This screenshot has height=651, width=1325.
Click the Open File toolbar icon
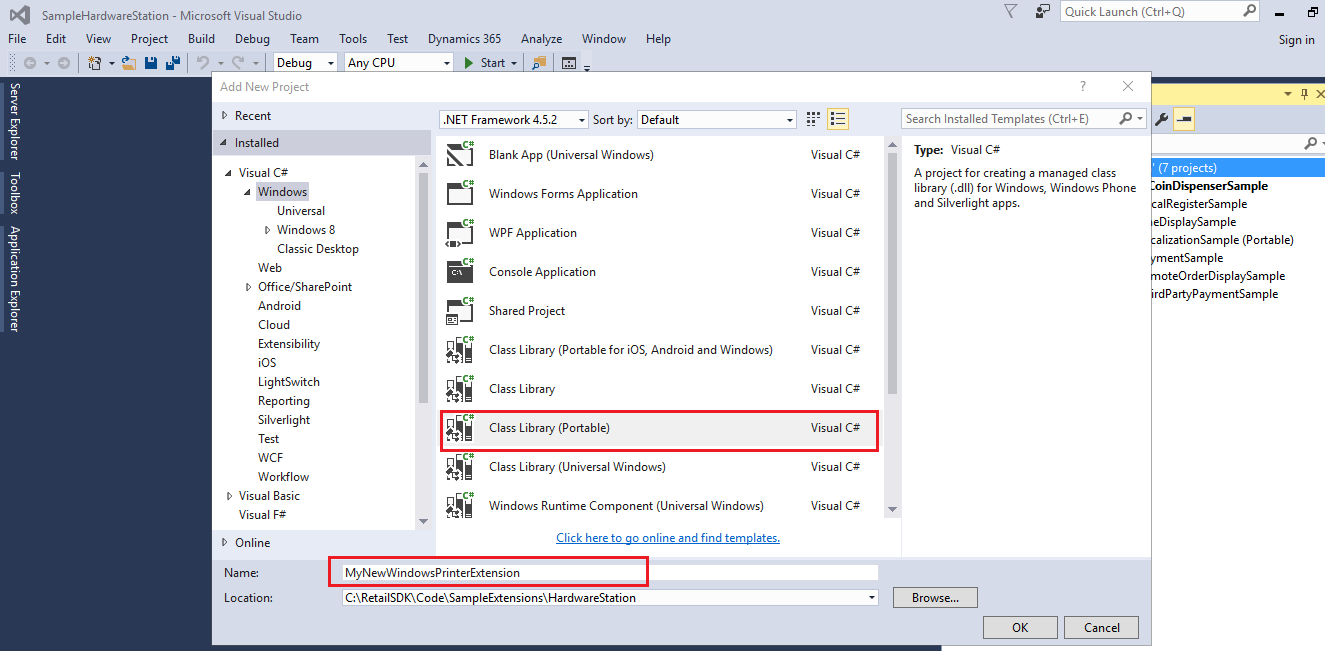tap(129, 62)
